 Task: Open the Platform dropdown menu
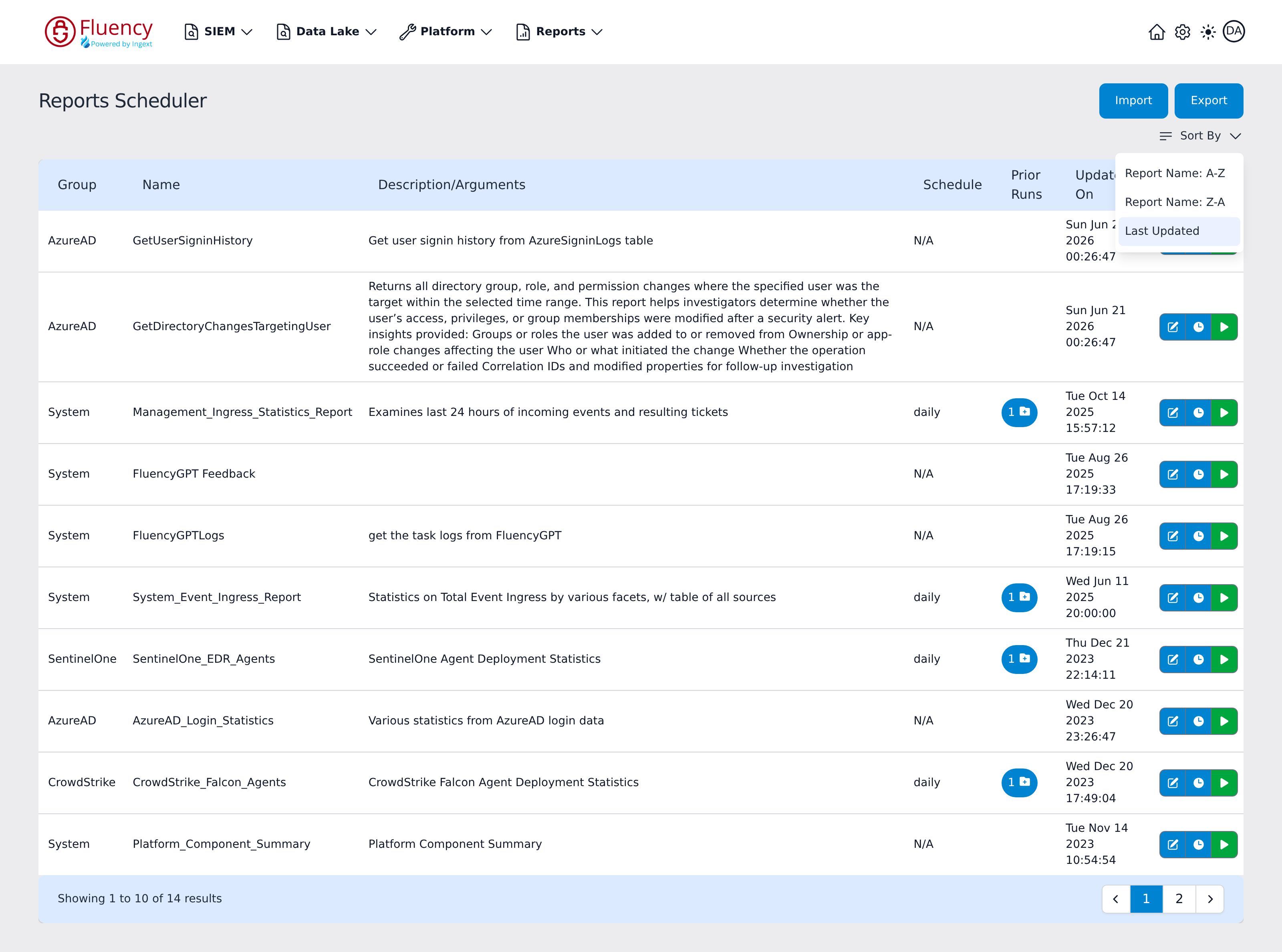click(445, 32)
